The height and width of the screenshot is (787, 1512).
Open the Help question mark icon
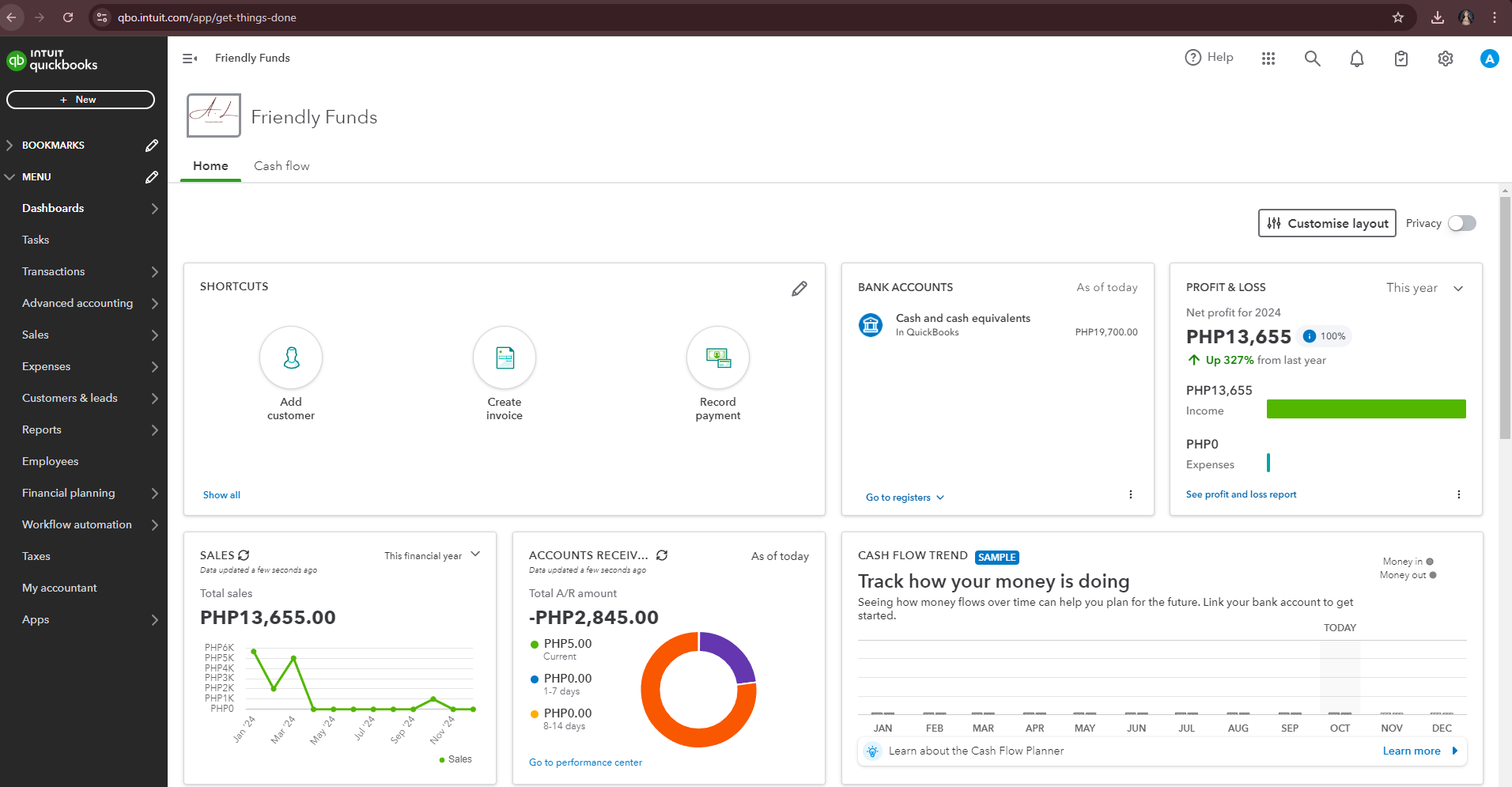click(x=1193, y=58)
